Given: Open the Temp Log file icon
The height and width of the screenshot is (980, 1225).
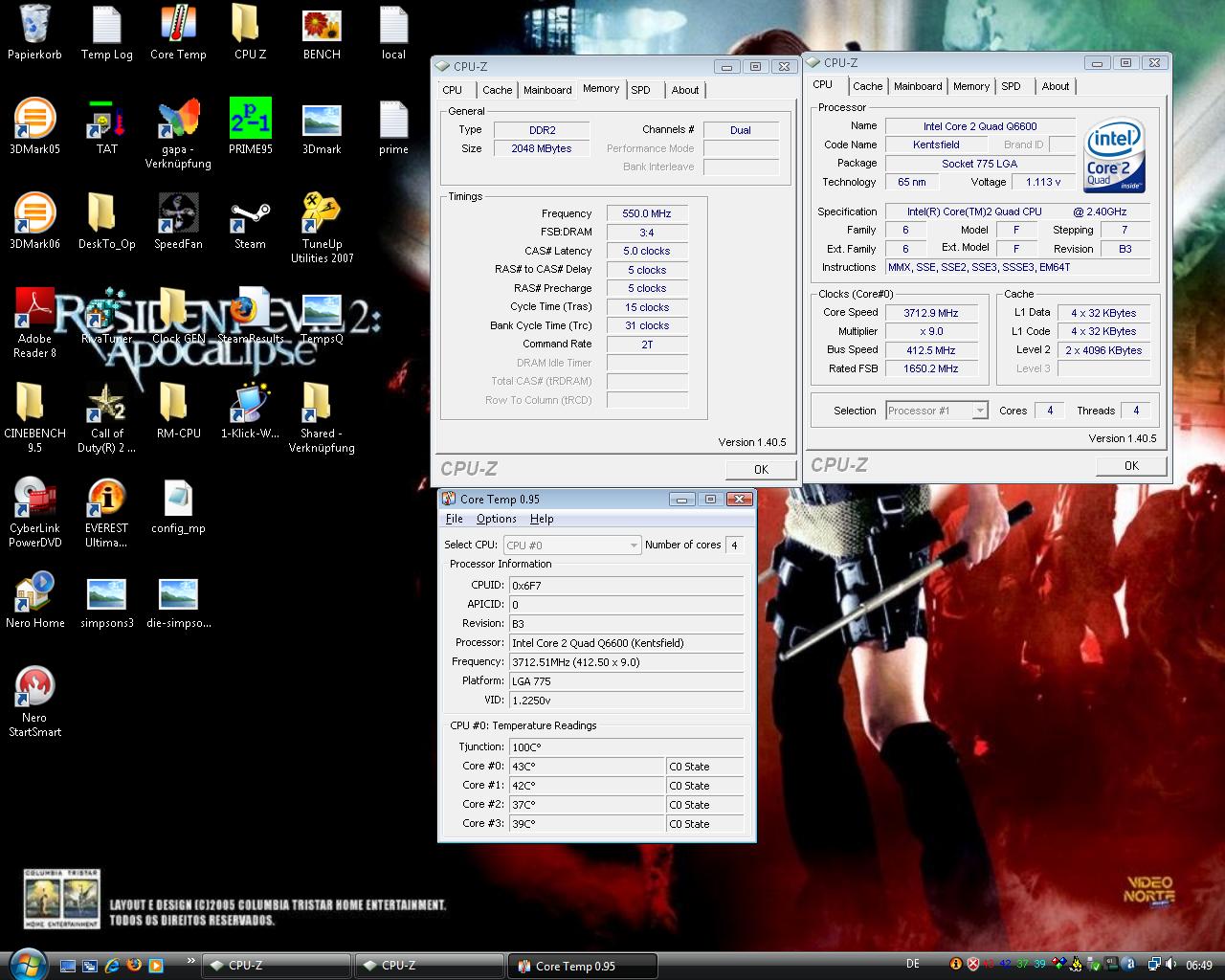Looking at the screenshot, I should pyautogui.click(x=106, y=33).
